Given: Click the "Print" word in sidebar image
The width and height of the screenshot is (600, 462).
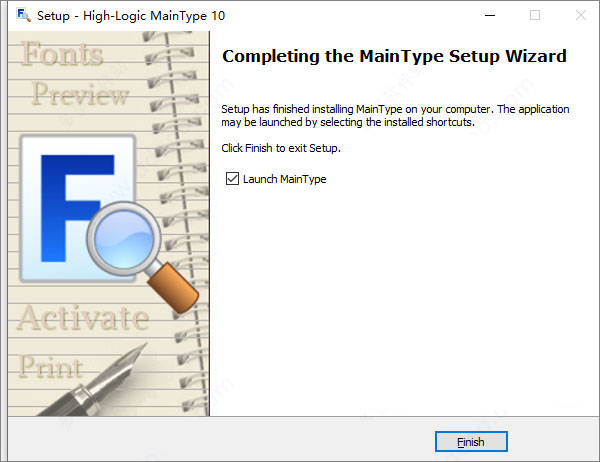Looking at the screenshot, I should pos(51,366).
